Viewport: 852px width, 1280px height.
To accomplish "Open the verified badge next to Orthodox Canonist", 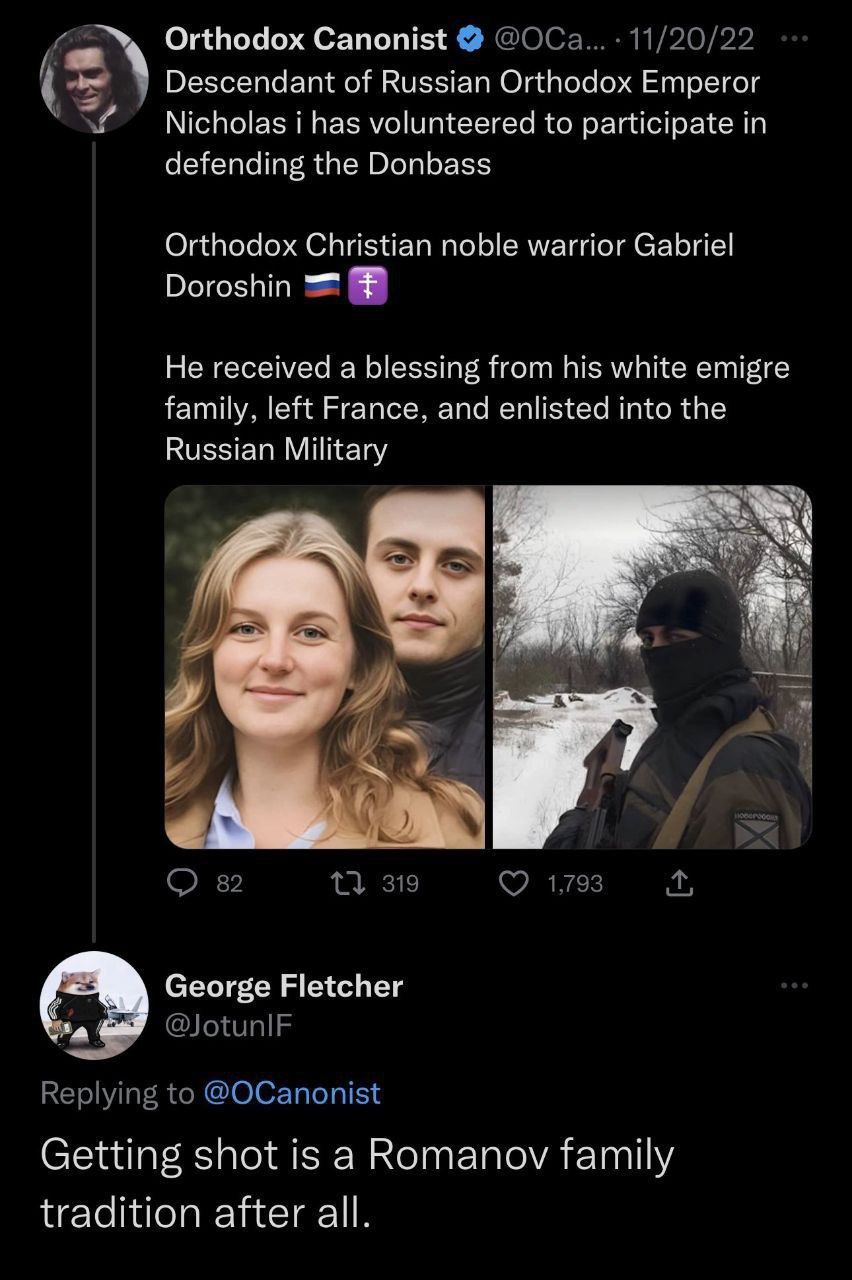I will point(467,40).
